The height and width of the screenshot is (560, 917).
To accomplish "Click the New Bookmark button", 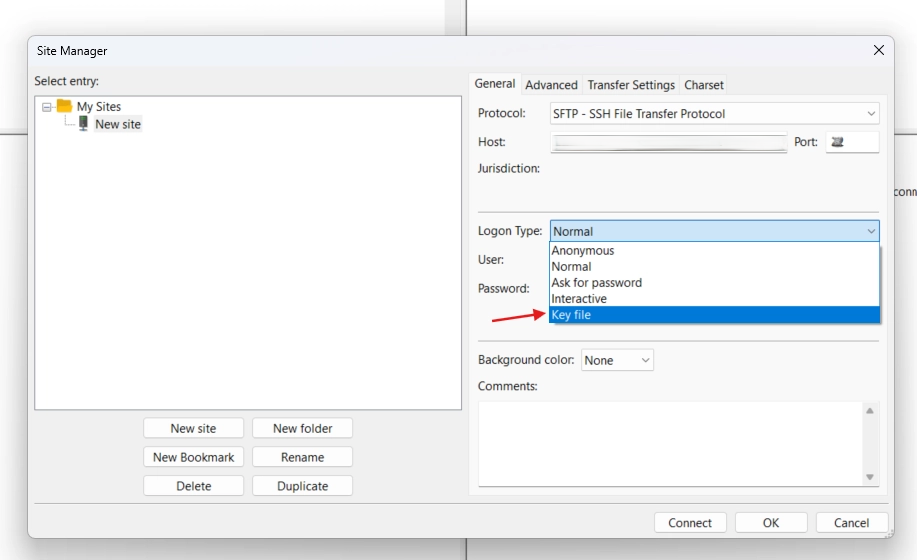I will coord(194,457).
